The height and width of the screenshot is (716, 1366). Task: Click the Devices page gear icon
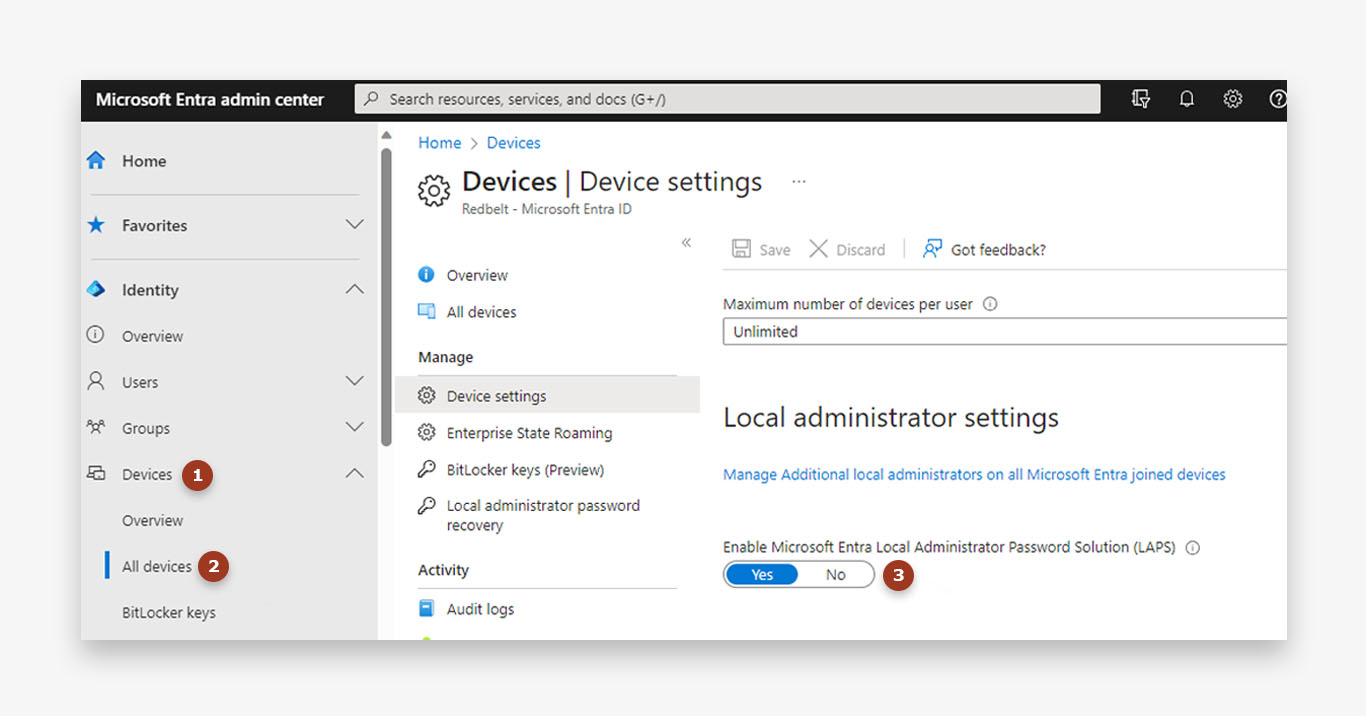(x=434, y=190)
